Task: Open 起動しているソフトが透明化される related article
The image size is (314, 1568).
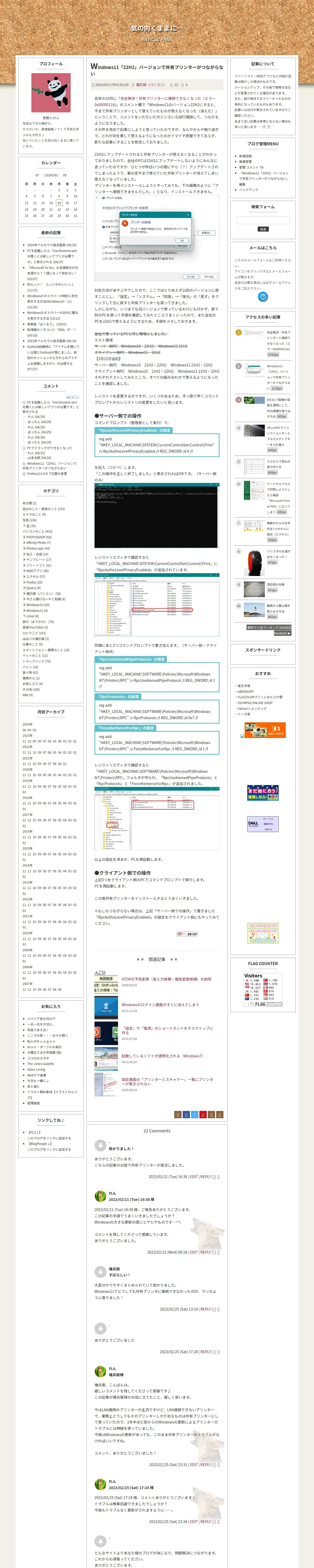Action: (x=162, y=1056)
